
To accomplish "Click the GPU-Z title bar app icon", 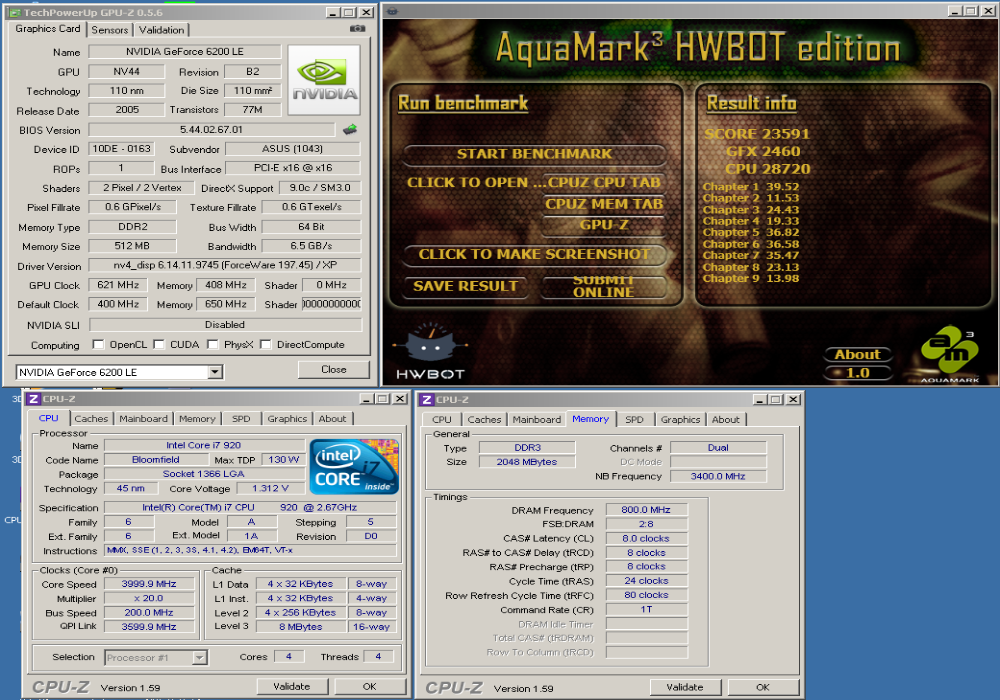I will (x=15, y=12).
